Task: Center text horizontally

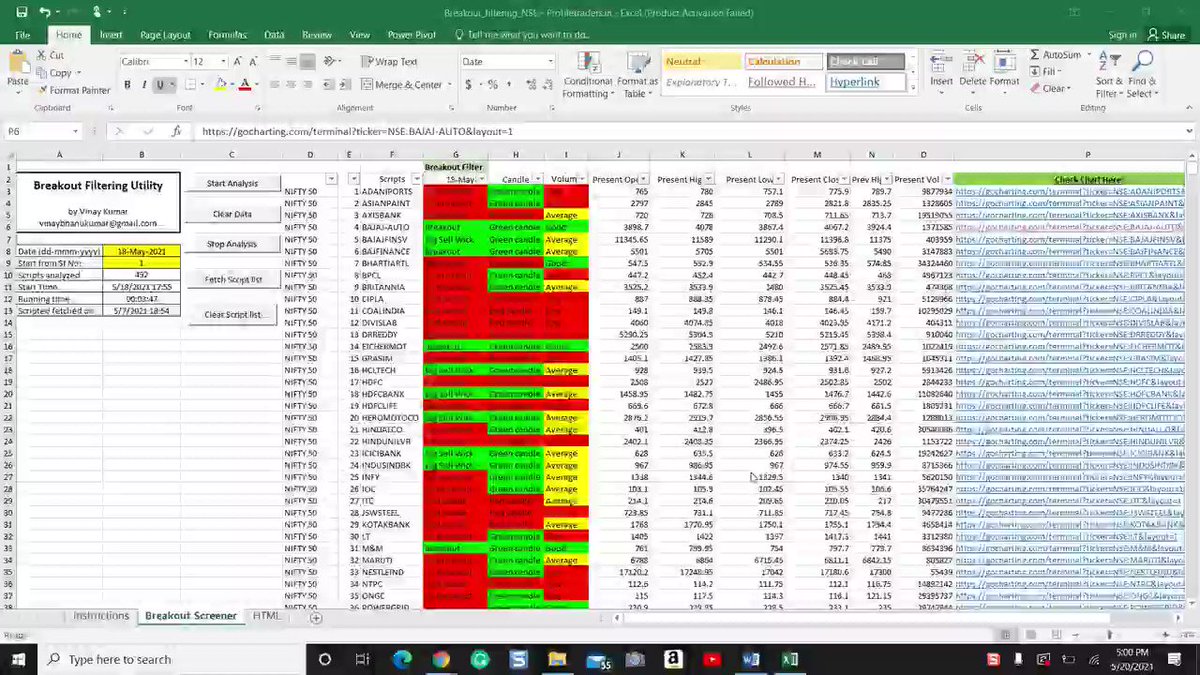Action: [x=293, y=85]
